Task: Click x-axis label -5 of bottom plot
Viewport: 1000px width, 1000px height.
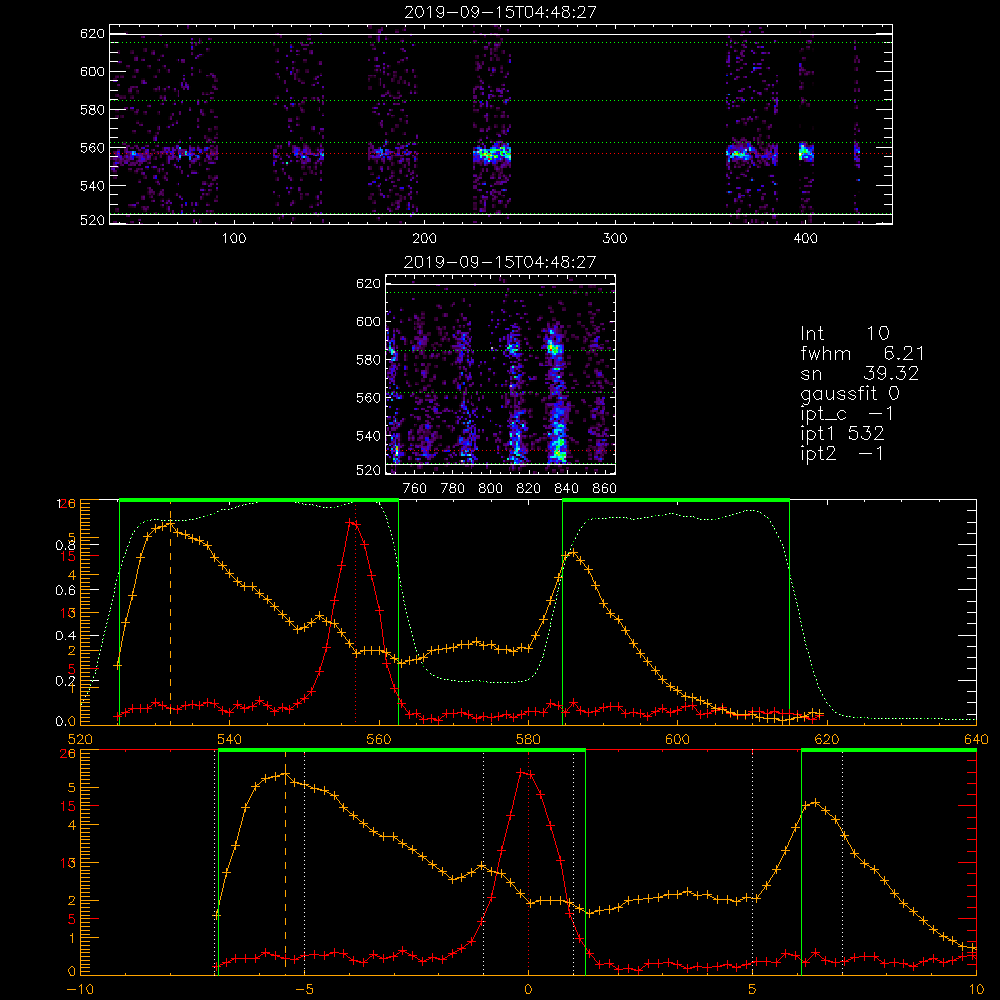Action: pyautogui.click(x=304, y=990)
